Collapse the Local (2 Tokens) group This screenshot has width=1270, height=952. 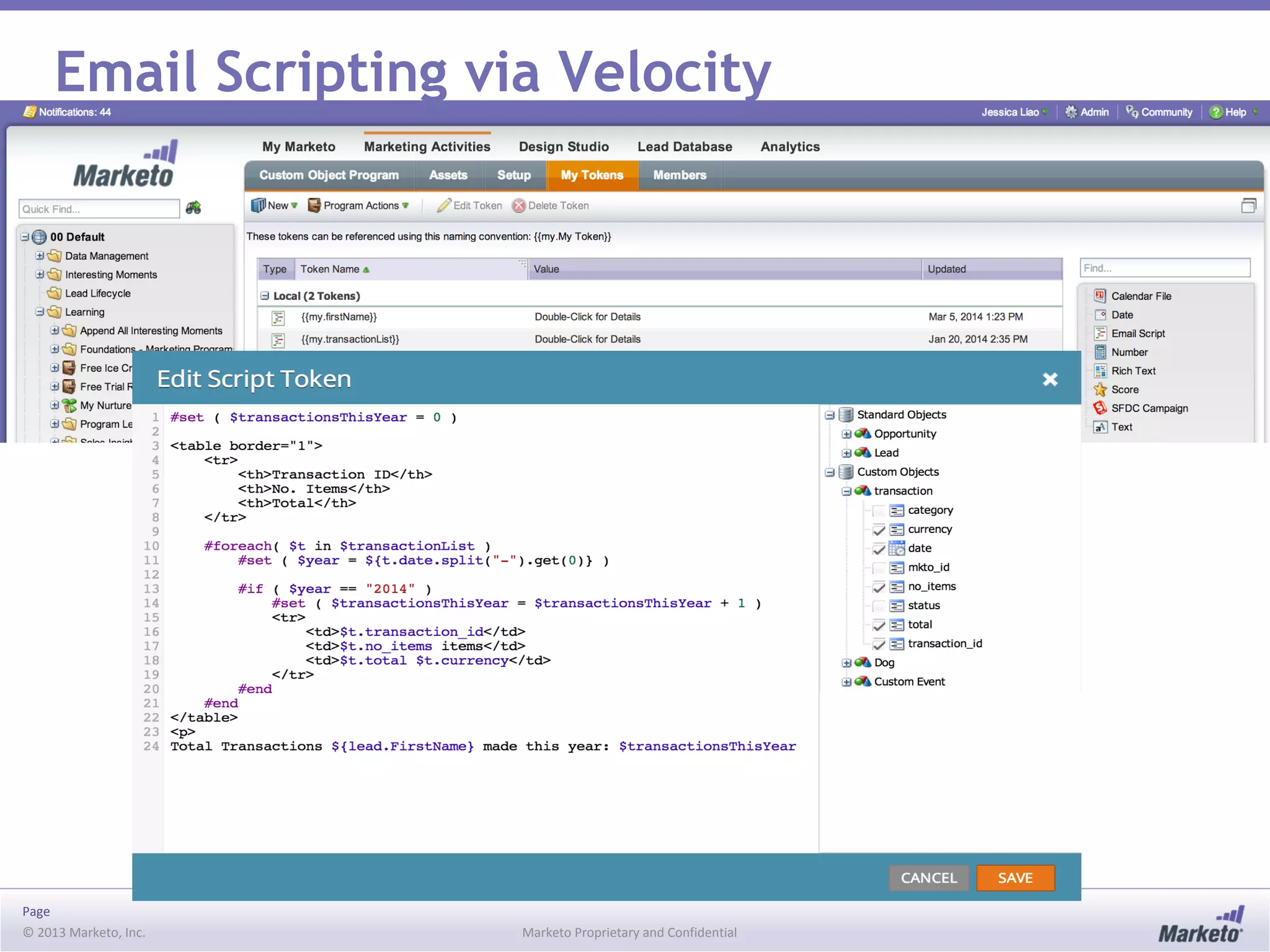265,296
